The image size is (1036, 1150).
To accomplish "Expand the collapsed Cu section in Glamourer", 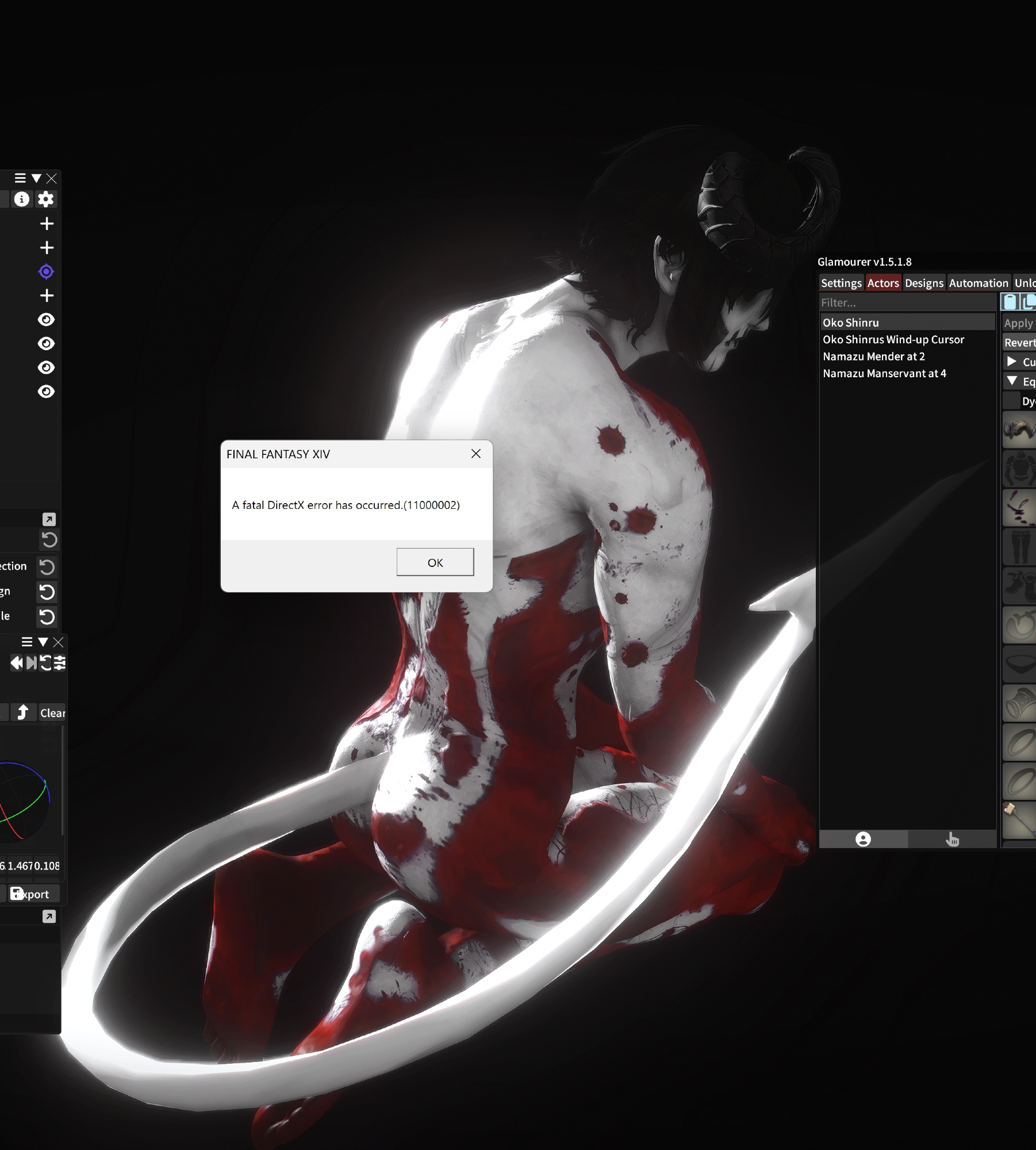I will (x=1012, y=362).
